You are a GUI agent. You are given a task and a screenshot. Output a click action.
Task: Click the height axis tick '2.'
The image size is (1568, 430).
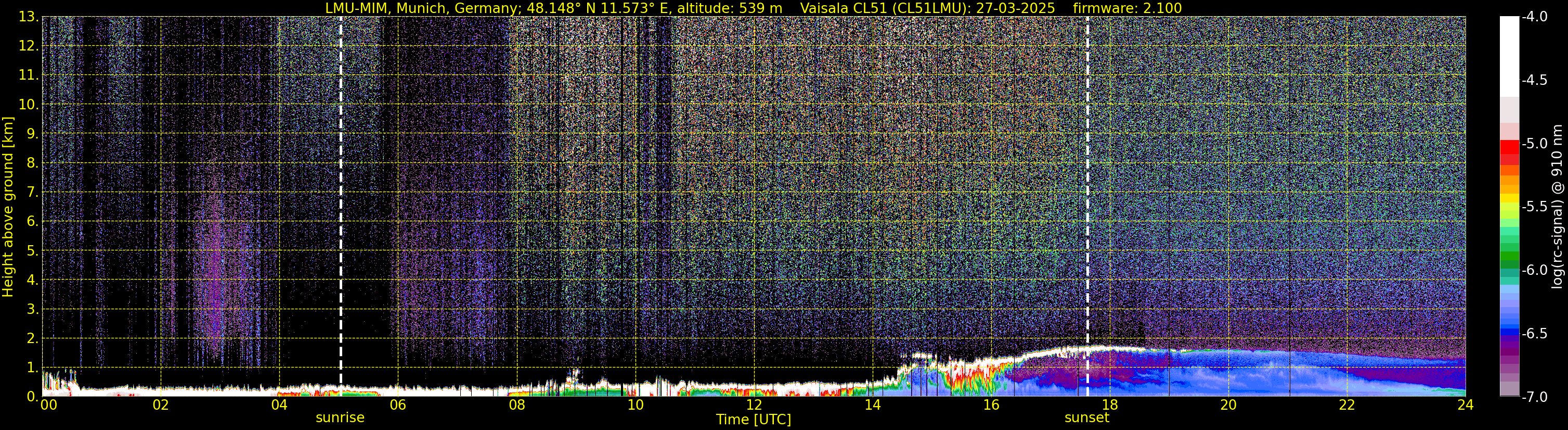33,338
